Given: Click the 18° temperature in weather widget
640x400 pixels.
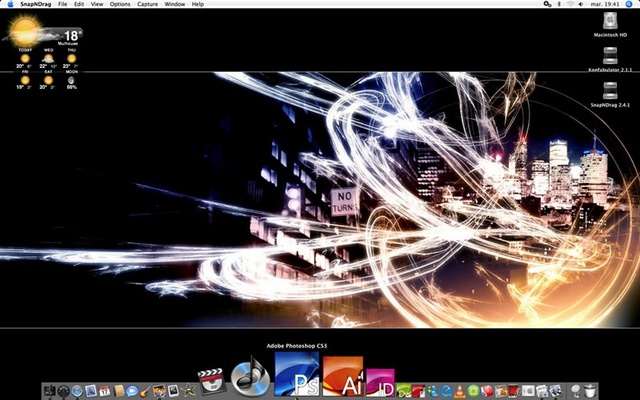Looking at the screenshot, I should [71, 35].
